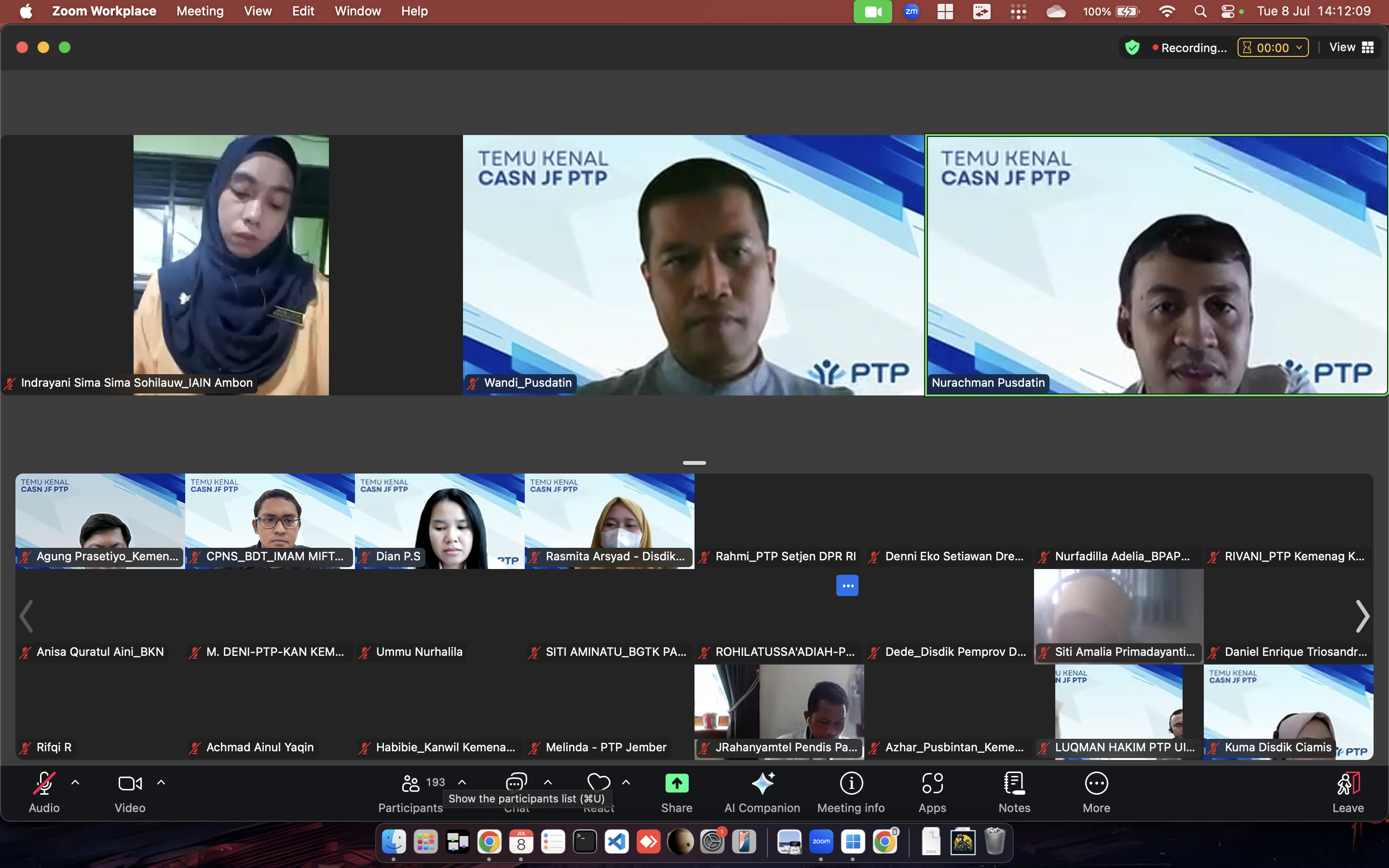Image resolution: width=1389 pixels, height=868 pixels.
Task: Open the Window menu in menu bar
Action: [x=357, y=12]
